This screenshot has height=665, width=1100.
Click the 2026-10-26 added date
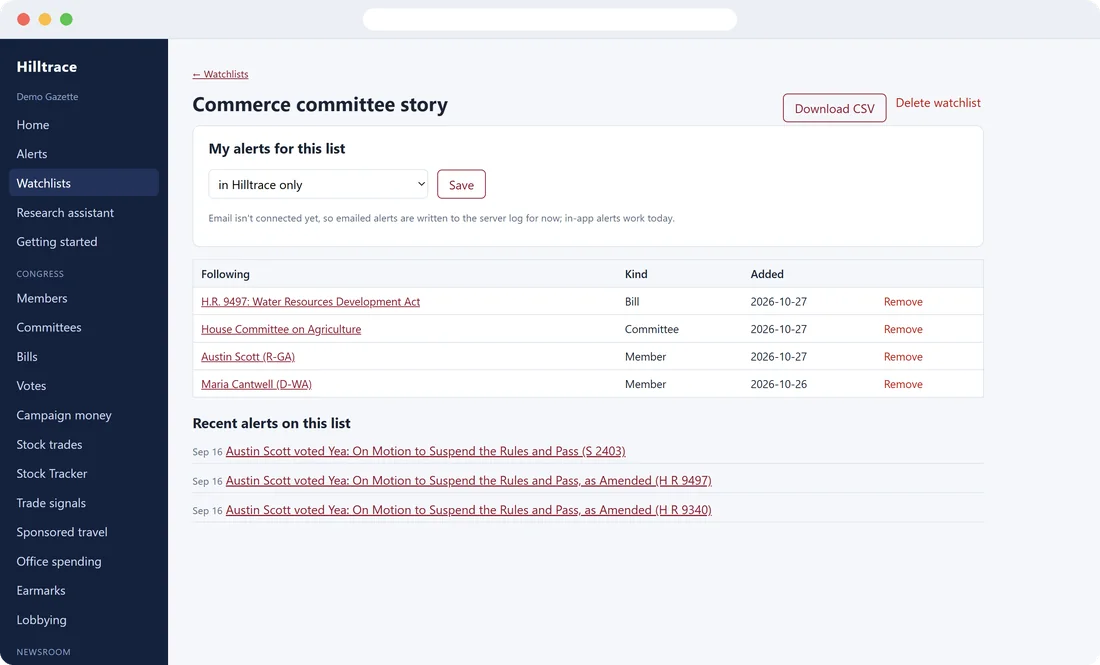click(x=779, y=384)
